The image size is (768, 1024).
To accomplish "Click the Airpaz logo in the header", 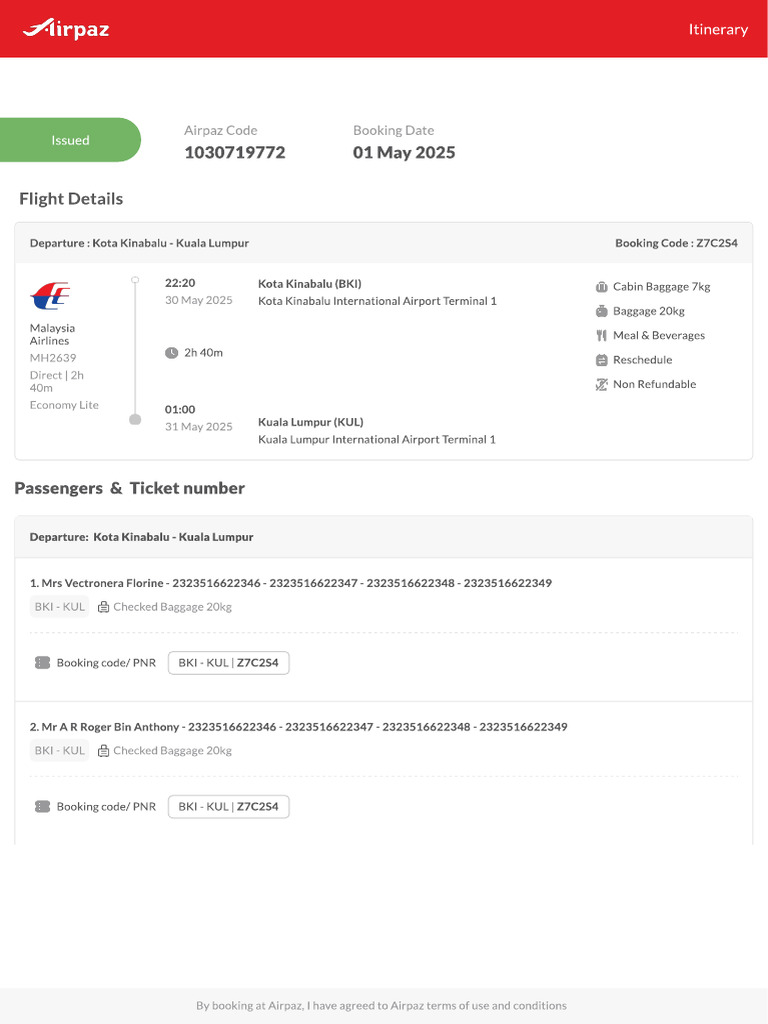I will pos(66,29).
